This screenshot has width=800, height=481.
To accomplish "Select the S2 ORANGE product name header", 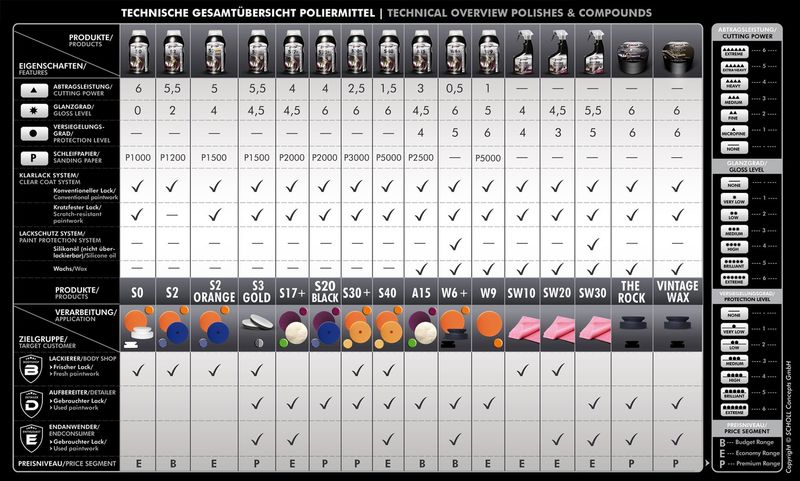I will point(214,292).
